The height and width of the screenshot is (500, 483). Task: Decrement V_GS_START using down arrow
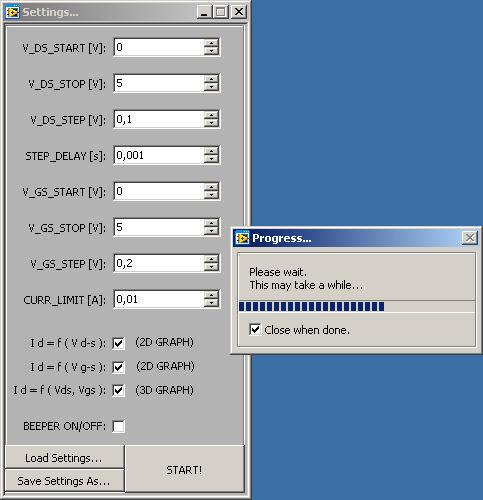point(211,195)
